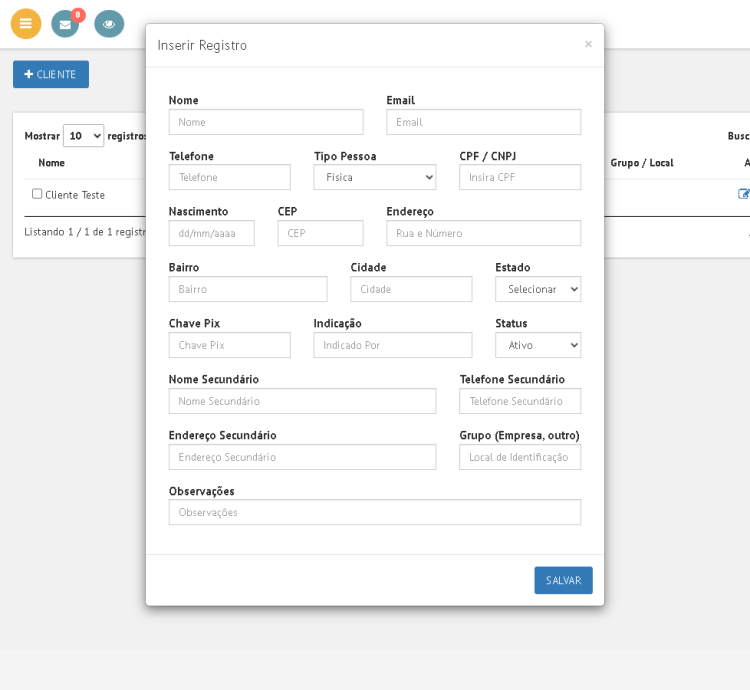
Task: Sort table by Nome column header
Action: click(x=52, y=163)
